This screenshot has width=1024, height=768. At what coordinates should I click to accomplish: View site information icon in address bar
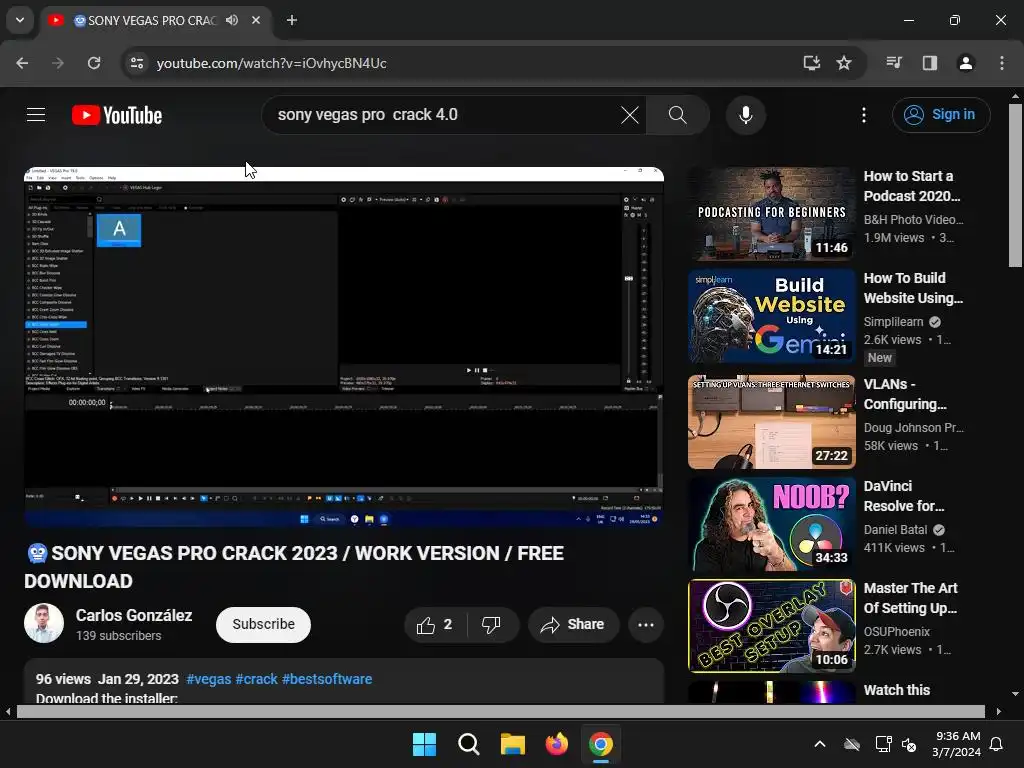[137, 63]
